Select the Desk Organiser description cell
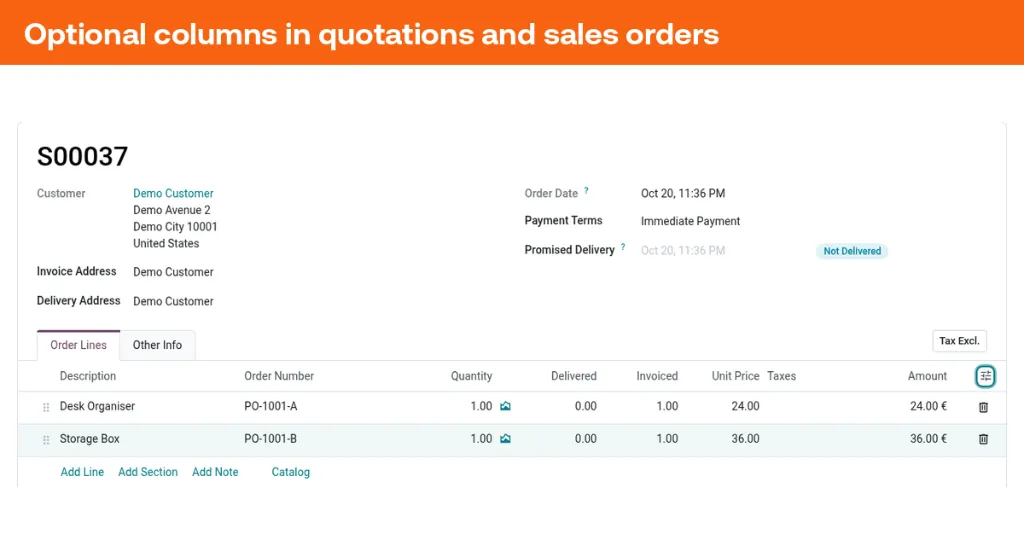Viewport: 1024px width, 546px height. [97, 406]
